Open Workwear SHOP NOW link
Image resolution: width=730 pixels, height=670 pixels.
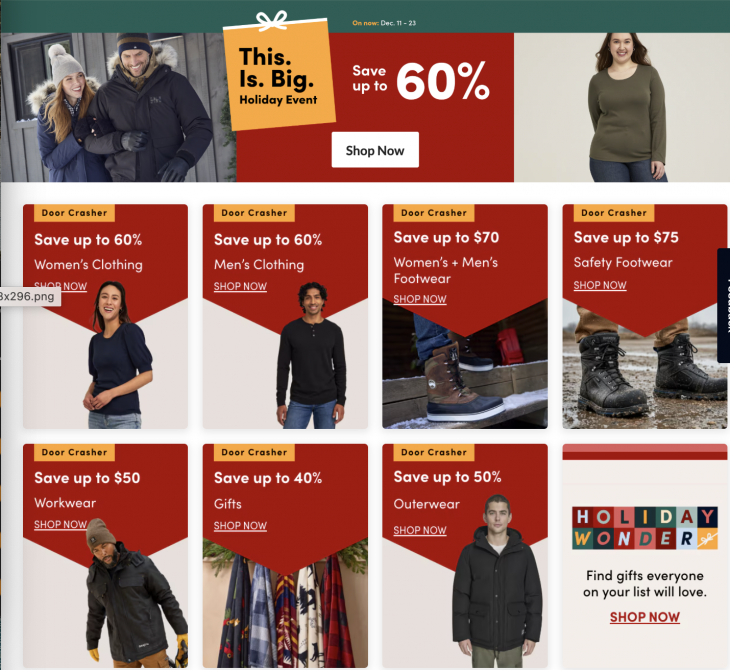coord(61,524)
